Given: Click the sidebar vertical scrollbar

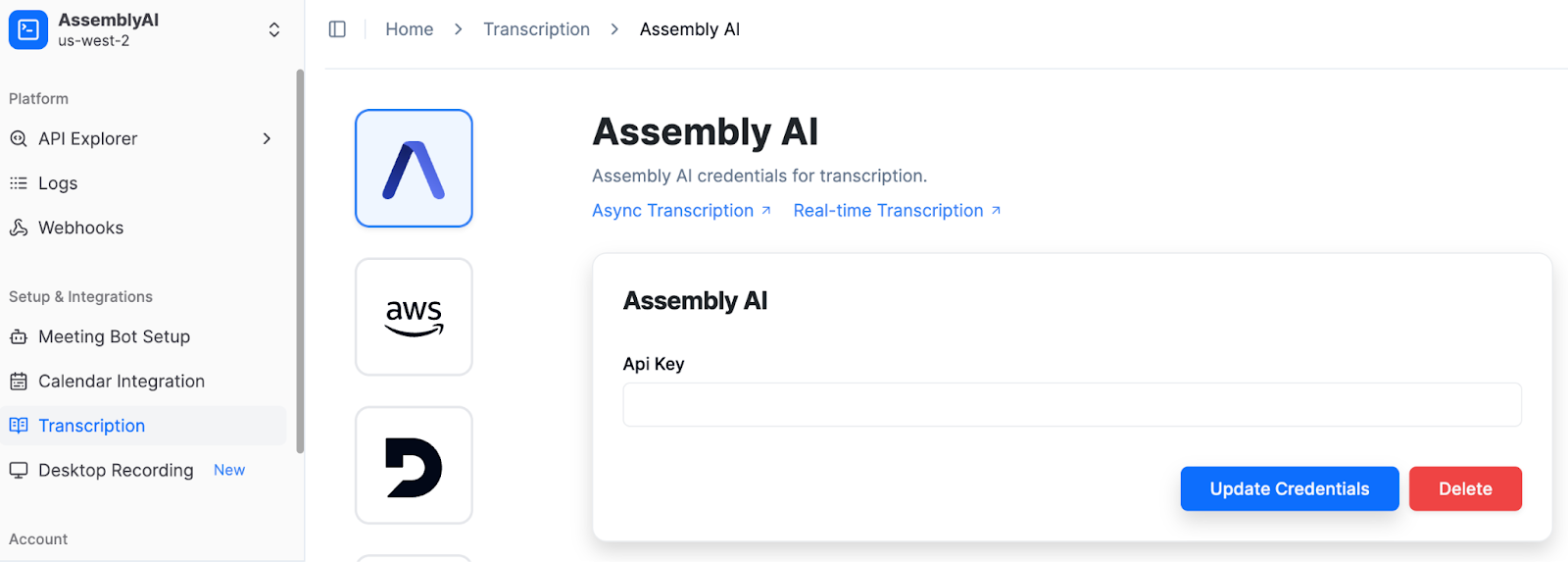Looking at the screenshot, I should [300, 261].
